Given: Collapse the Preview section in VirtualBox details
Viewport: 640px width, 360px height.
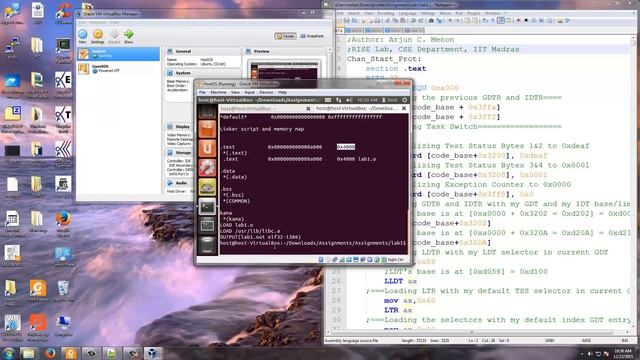Looking at the screenshot, I should tap(261, 51).
